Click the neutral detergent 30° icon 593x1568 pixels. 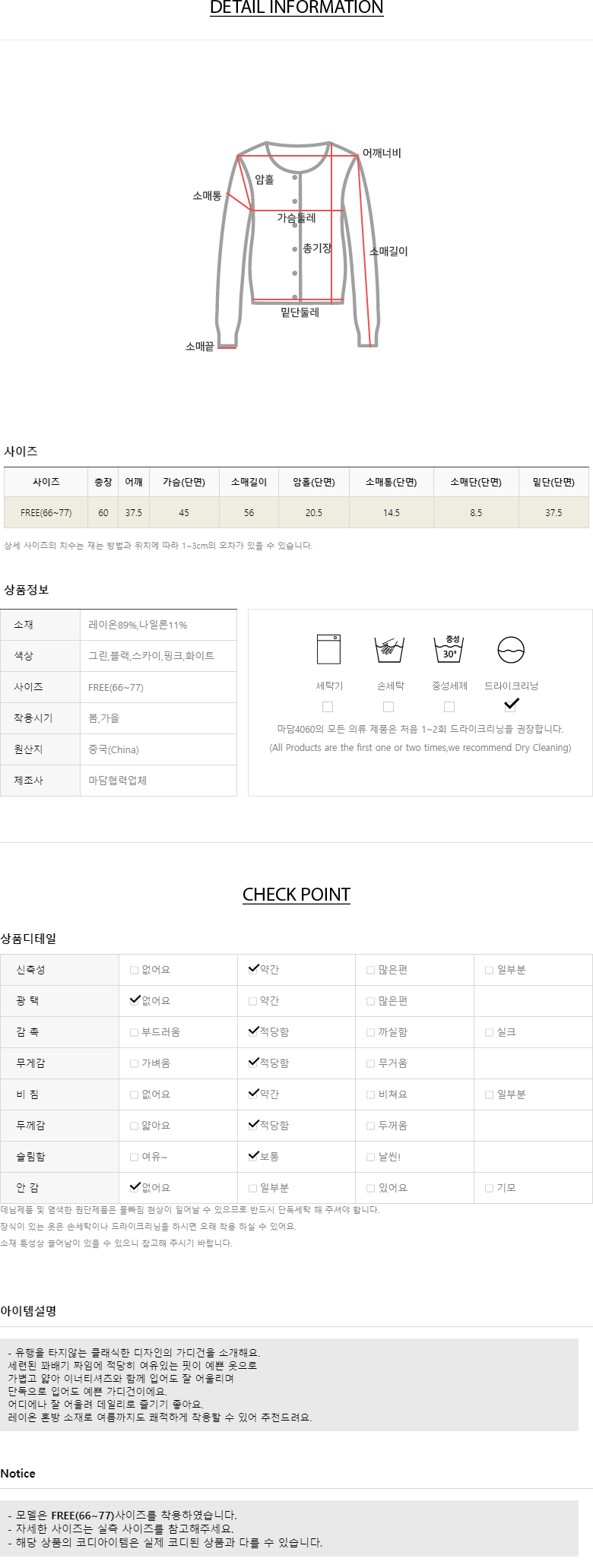click(x=449, y=649)
